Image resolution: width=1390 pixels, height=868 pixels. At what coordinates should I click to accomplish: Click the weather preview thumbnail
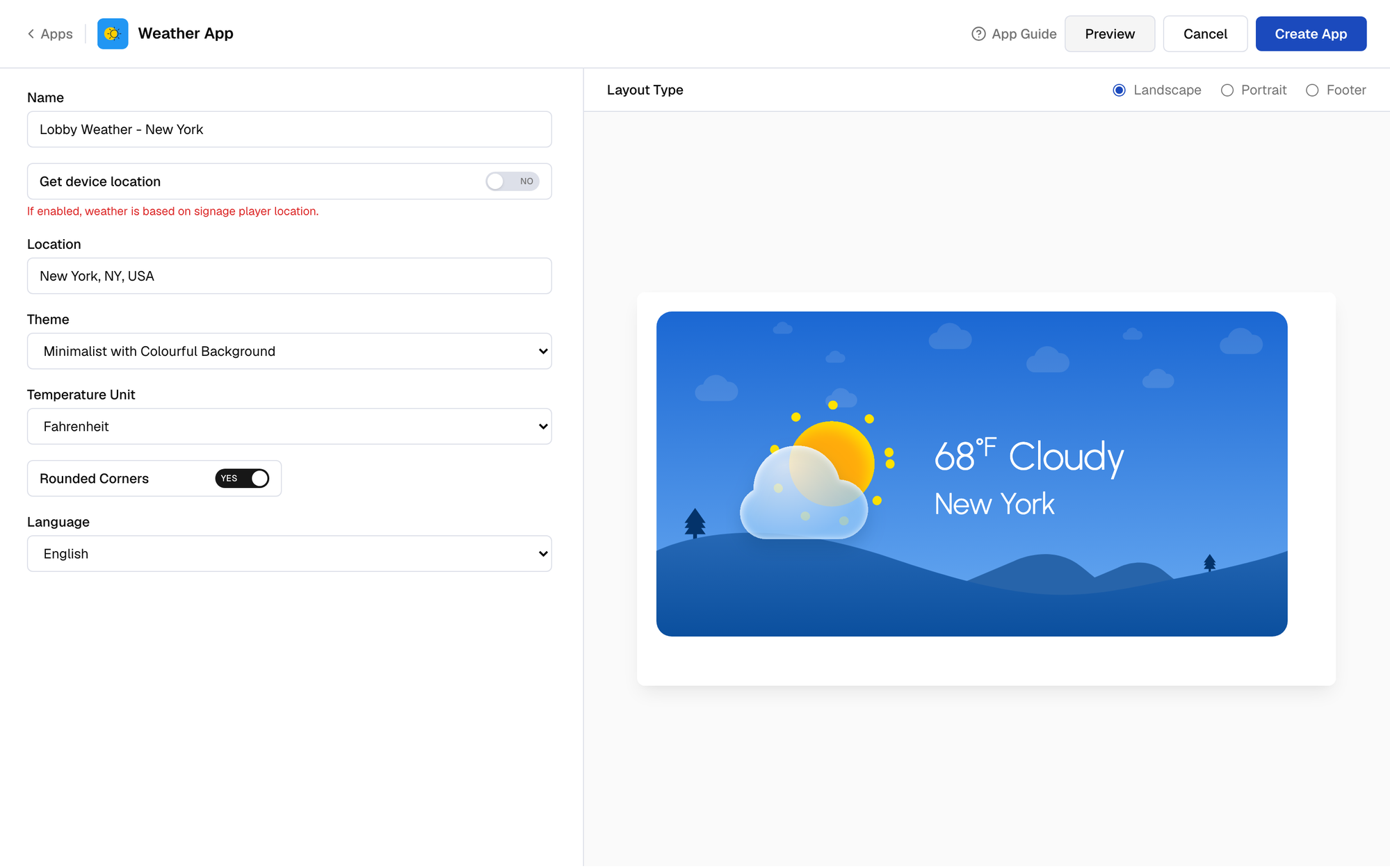971,474
